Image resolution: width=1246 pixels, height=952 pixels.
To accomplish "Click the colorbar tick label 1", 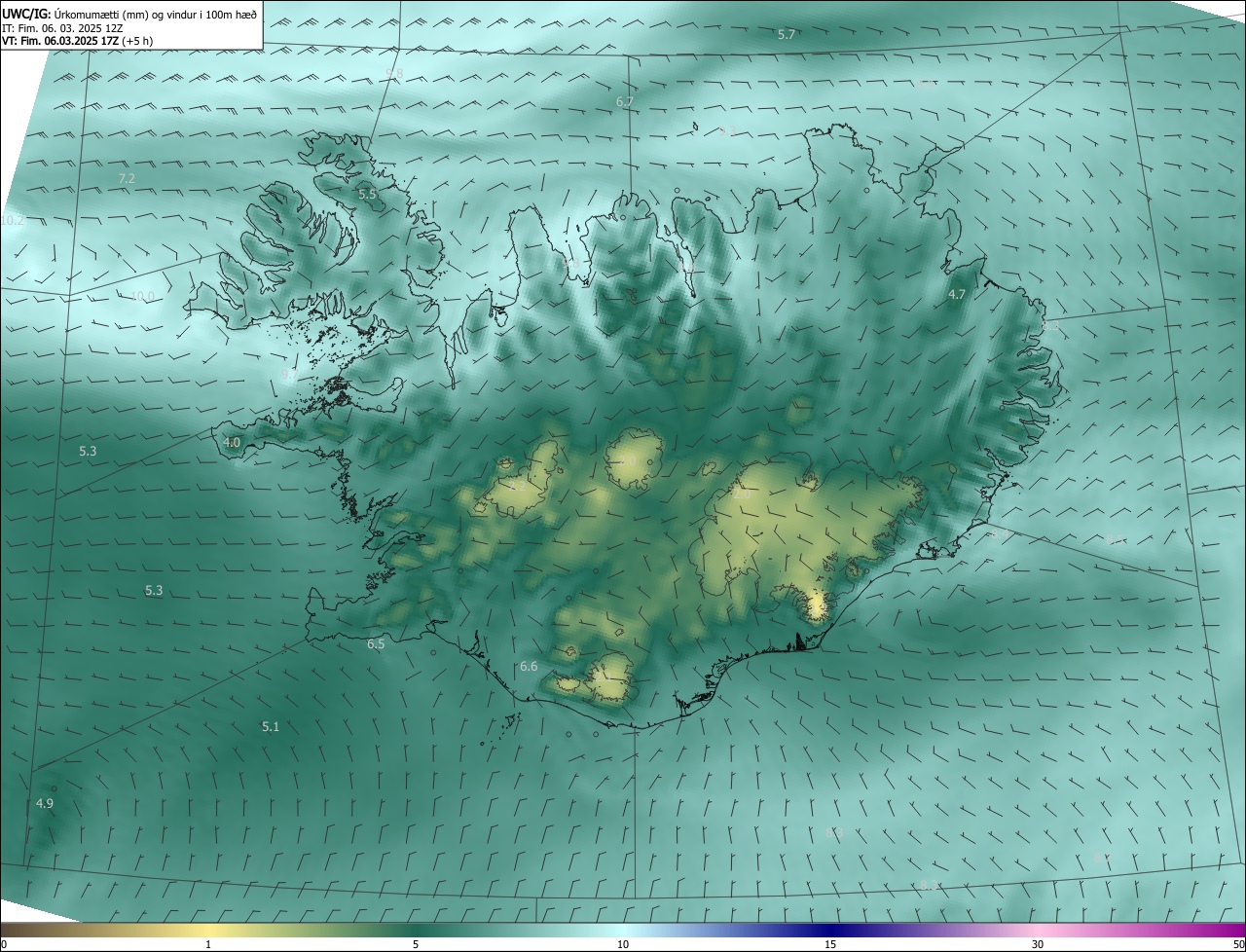I will [208, 944].
